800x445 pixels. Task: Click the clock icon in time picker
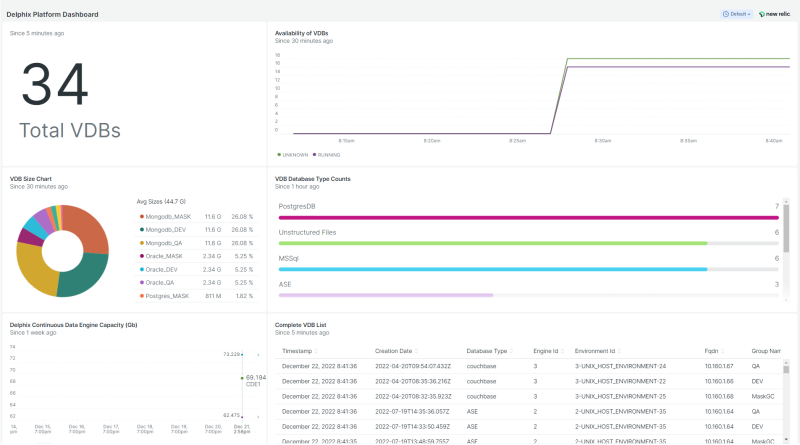tap(726, 14)
